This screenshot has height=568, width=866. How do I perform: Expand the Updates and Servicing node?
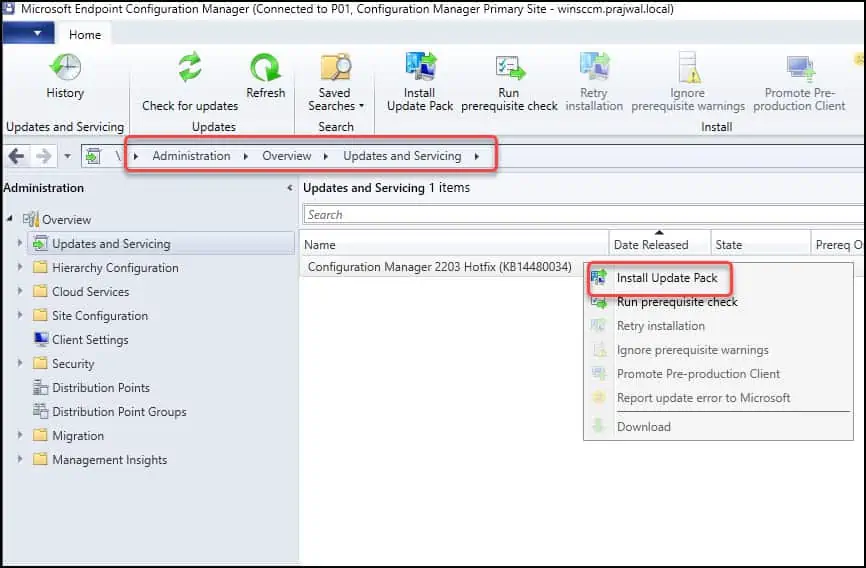pos(20,243)
